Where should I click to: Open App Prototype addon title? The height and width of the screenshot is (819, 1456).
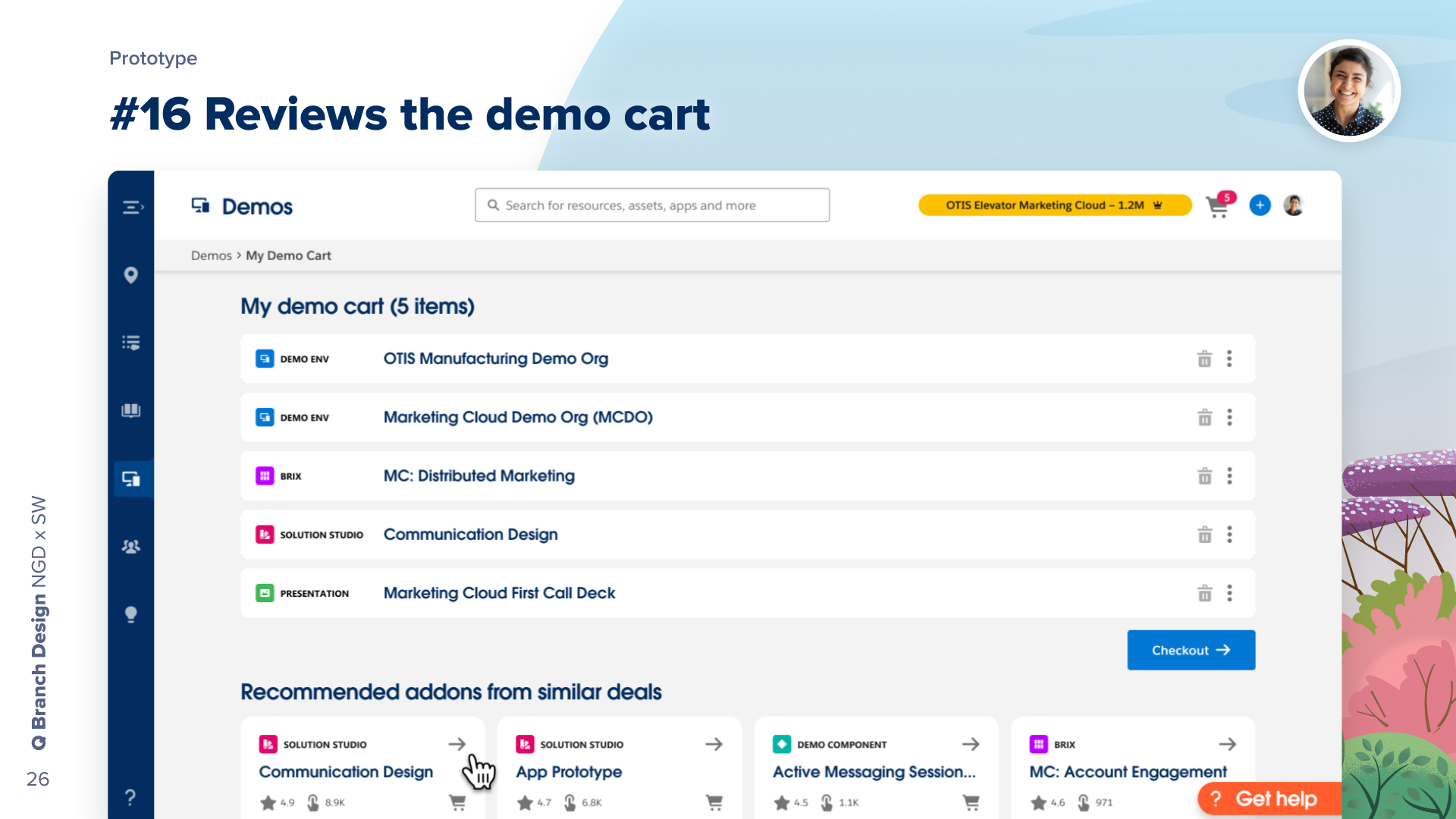tap(569, 772)
